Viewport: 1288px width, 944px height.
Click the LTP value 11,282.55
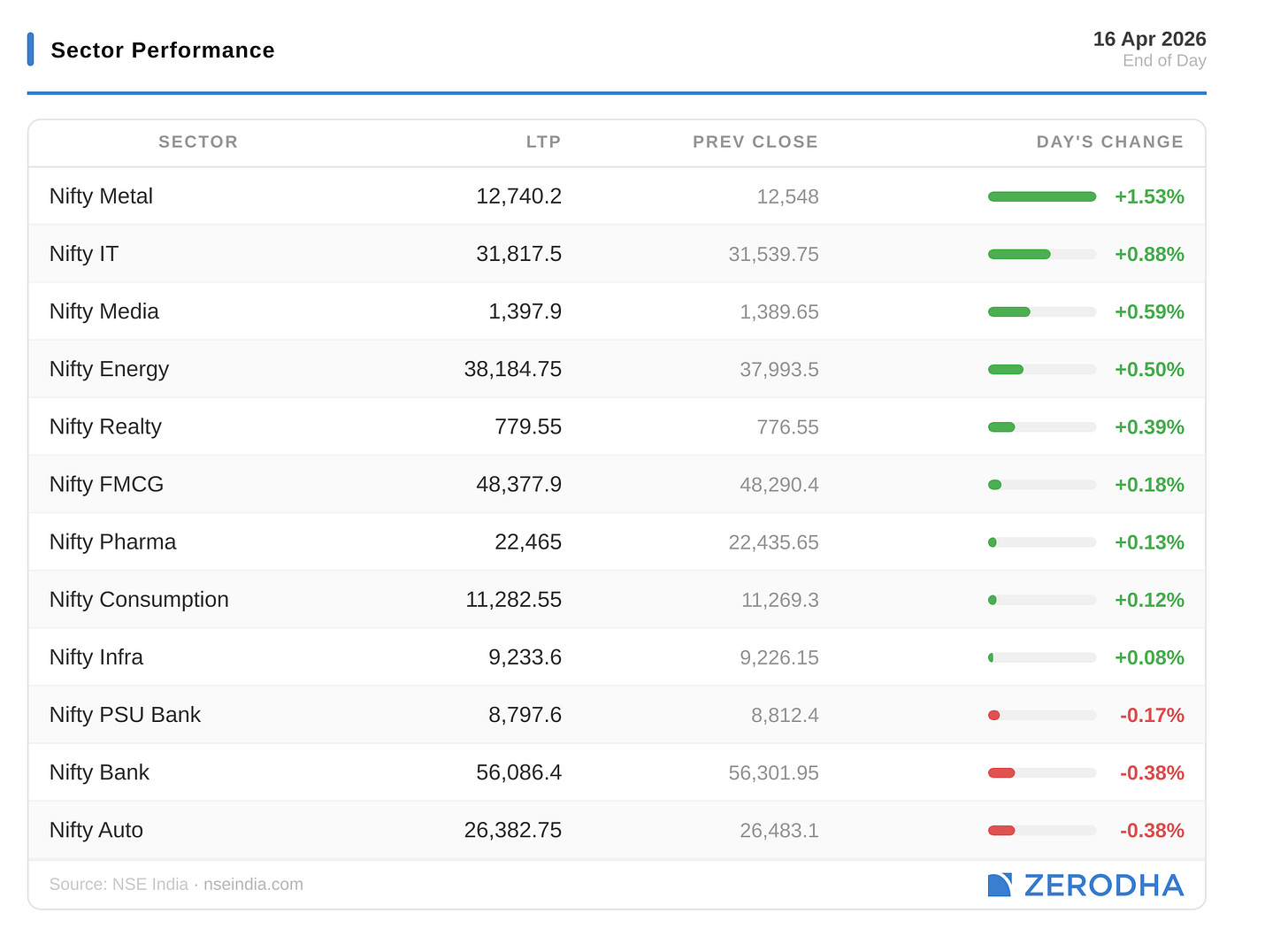point(514,599)
